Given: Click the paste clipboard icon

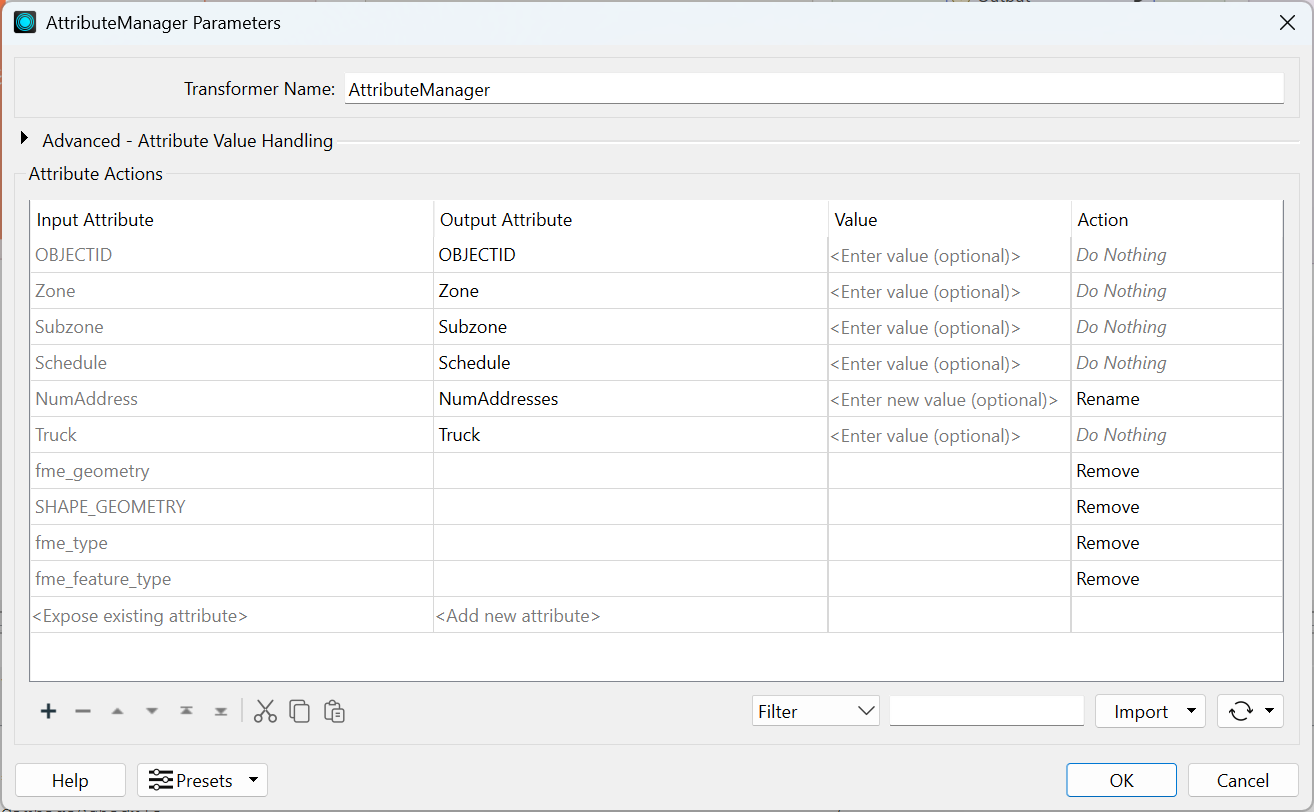Looking at the screenshot, I should [335, 711].
